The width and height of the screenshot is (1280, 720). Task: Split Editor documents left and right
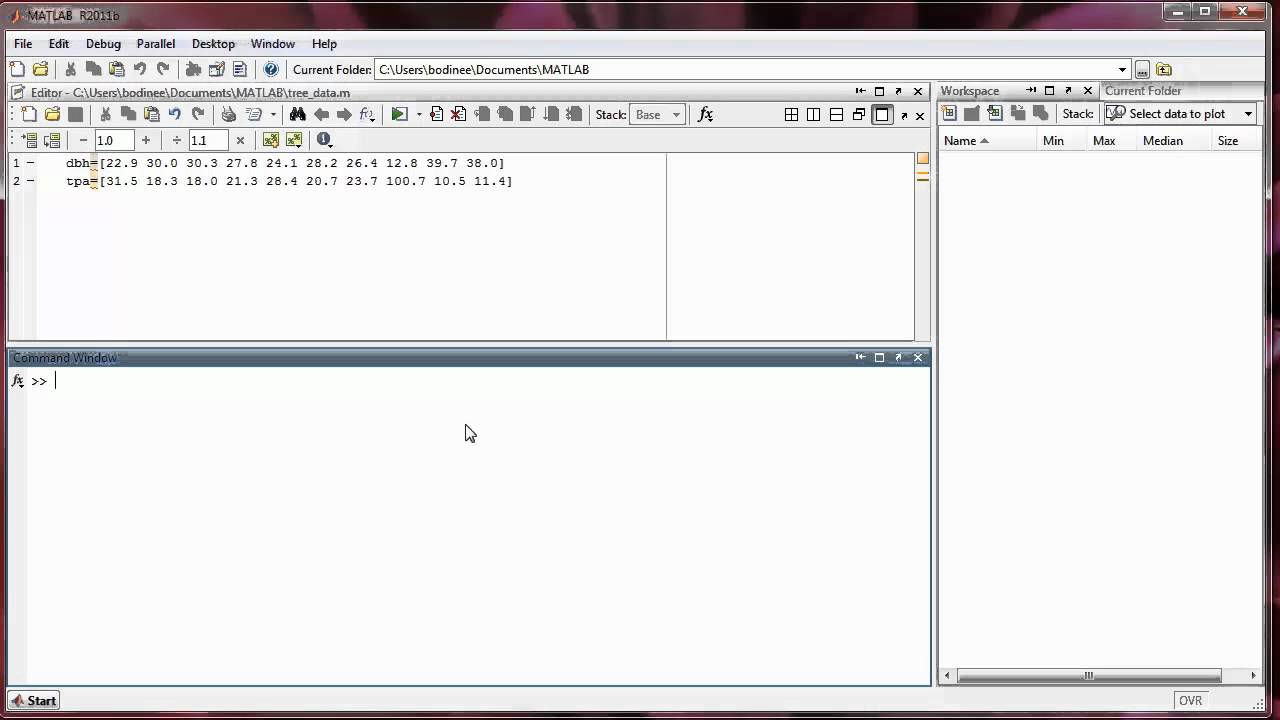[814, 114]
